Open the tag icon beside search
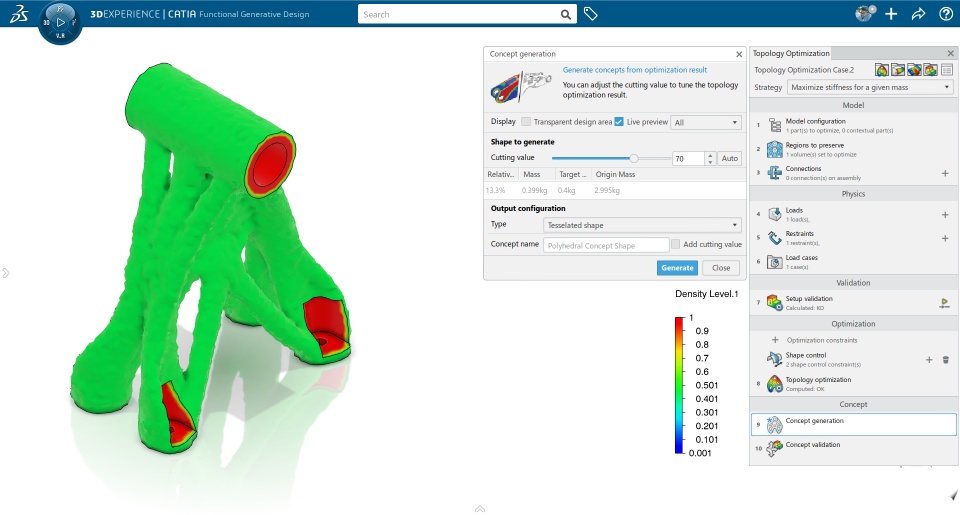The width and height of the screenshot is (960, 515). (590, 13)
